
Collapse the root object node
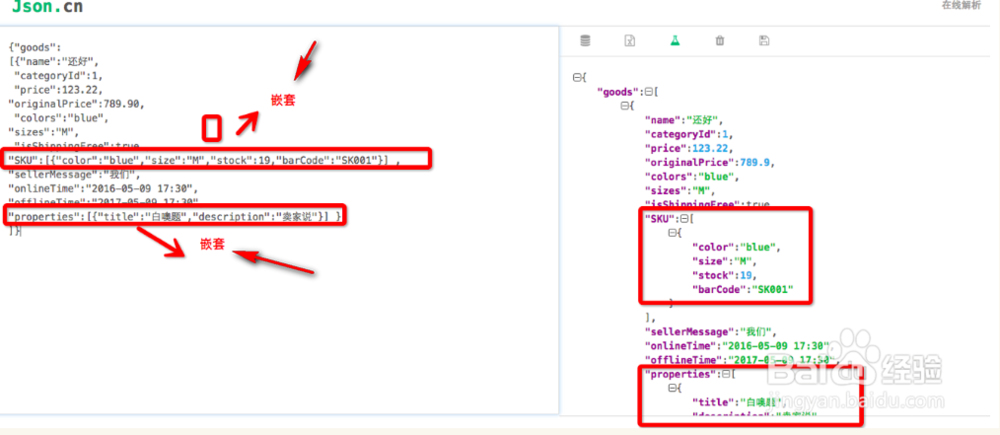tap(577, 77)
